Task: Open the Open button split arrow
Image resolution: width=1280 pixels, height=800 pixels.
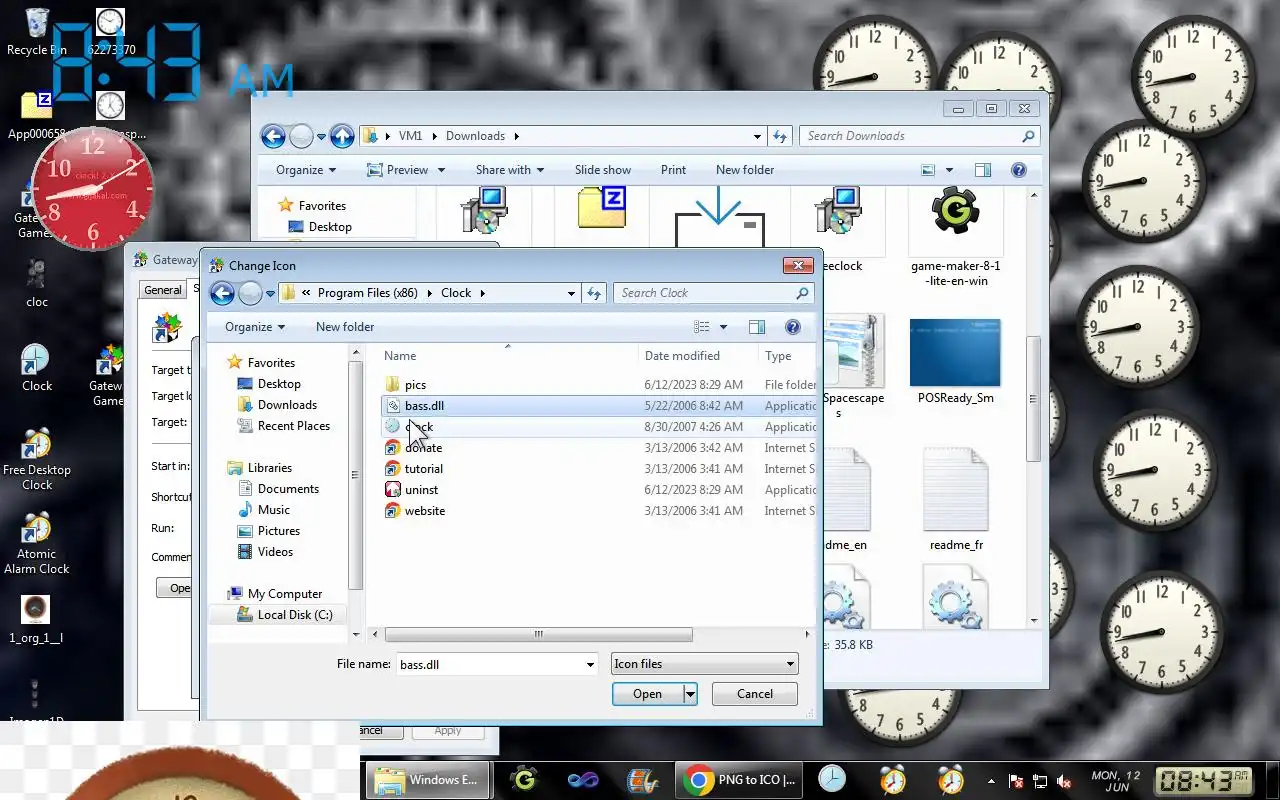Action: coord(690,694)
